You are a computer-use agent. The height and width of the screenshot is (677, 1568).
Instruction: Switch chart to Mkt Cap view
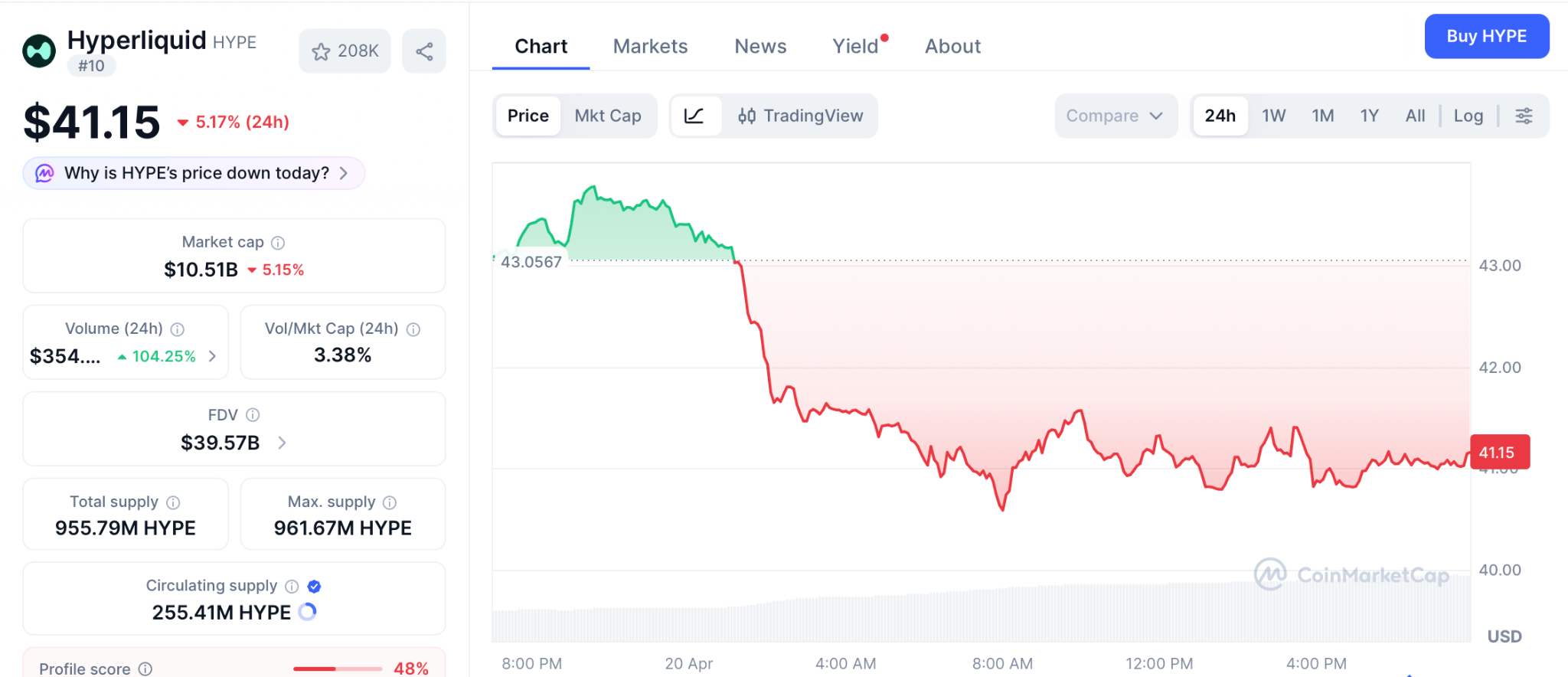(608, 116)
